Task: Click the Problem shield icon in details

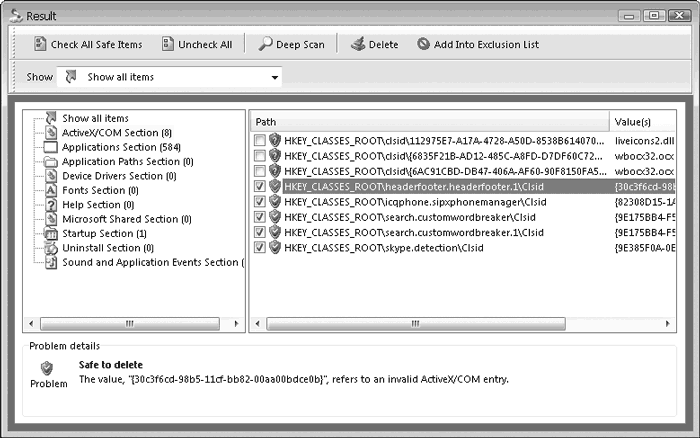Action: click(48, 368)
